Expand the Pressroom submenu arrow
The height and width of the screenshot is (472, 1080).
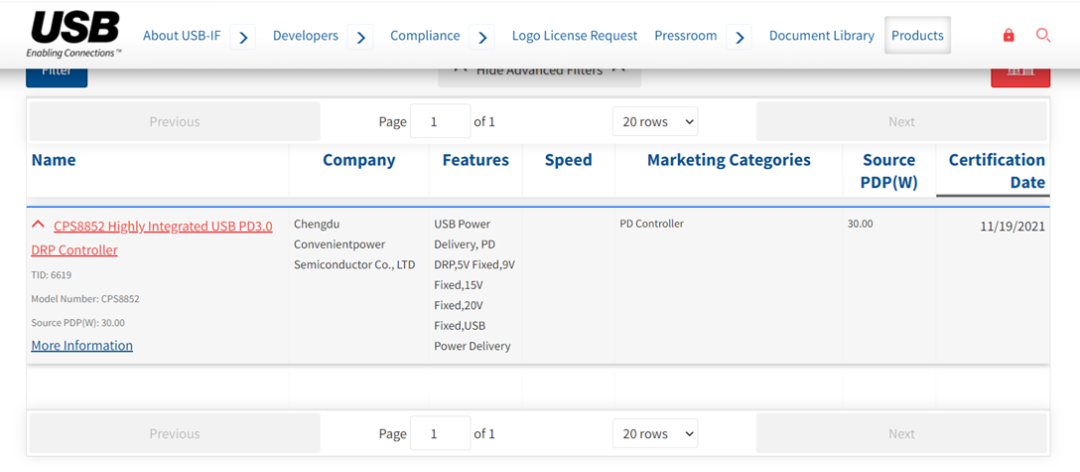739,37
